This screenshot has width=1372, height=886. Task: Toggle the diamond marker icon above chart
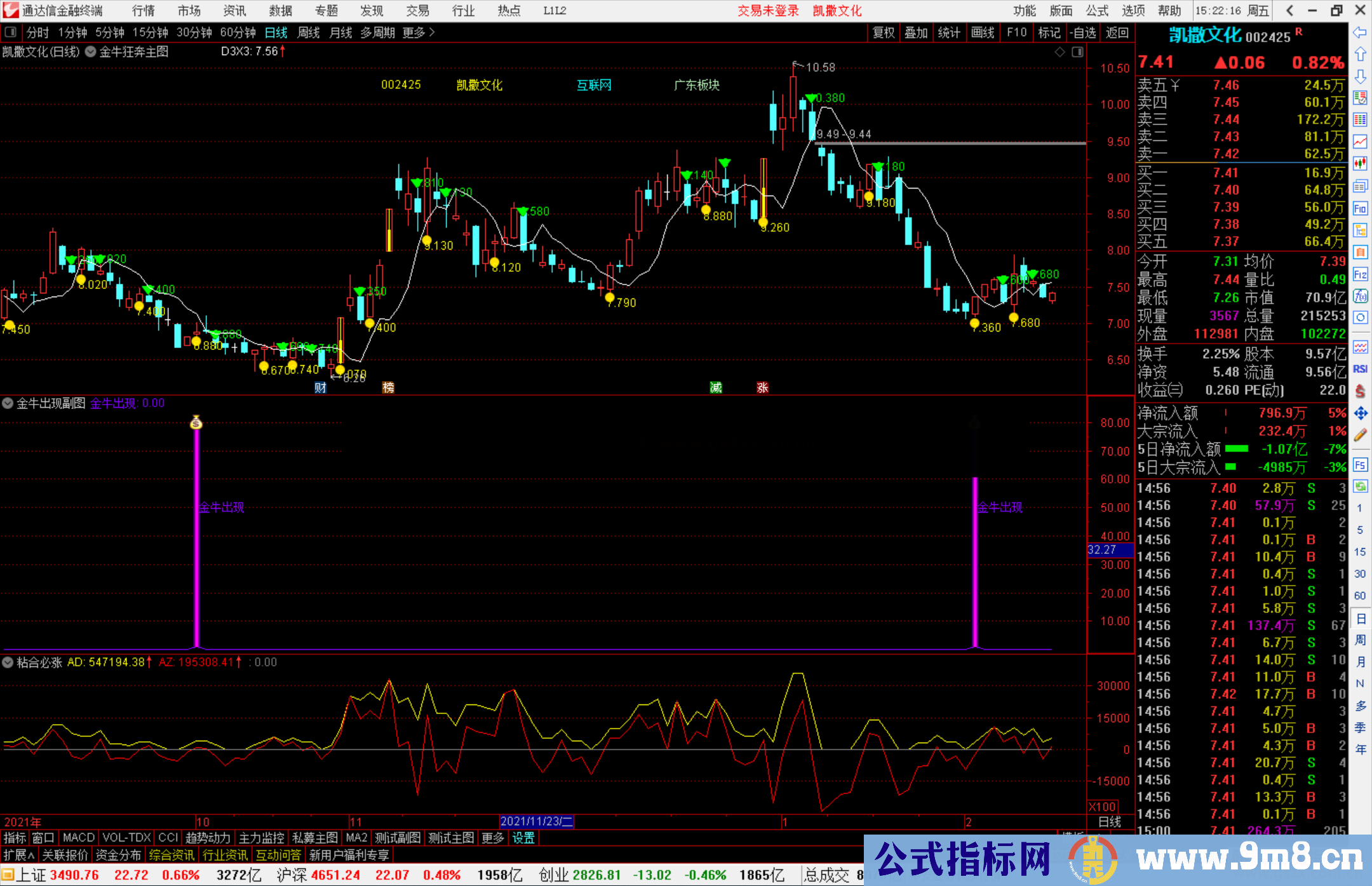(x=1059, y=52)
